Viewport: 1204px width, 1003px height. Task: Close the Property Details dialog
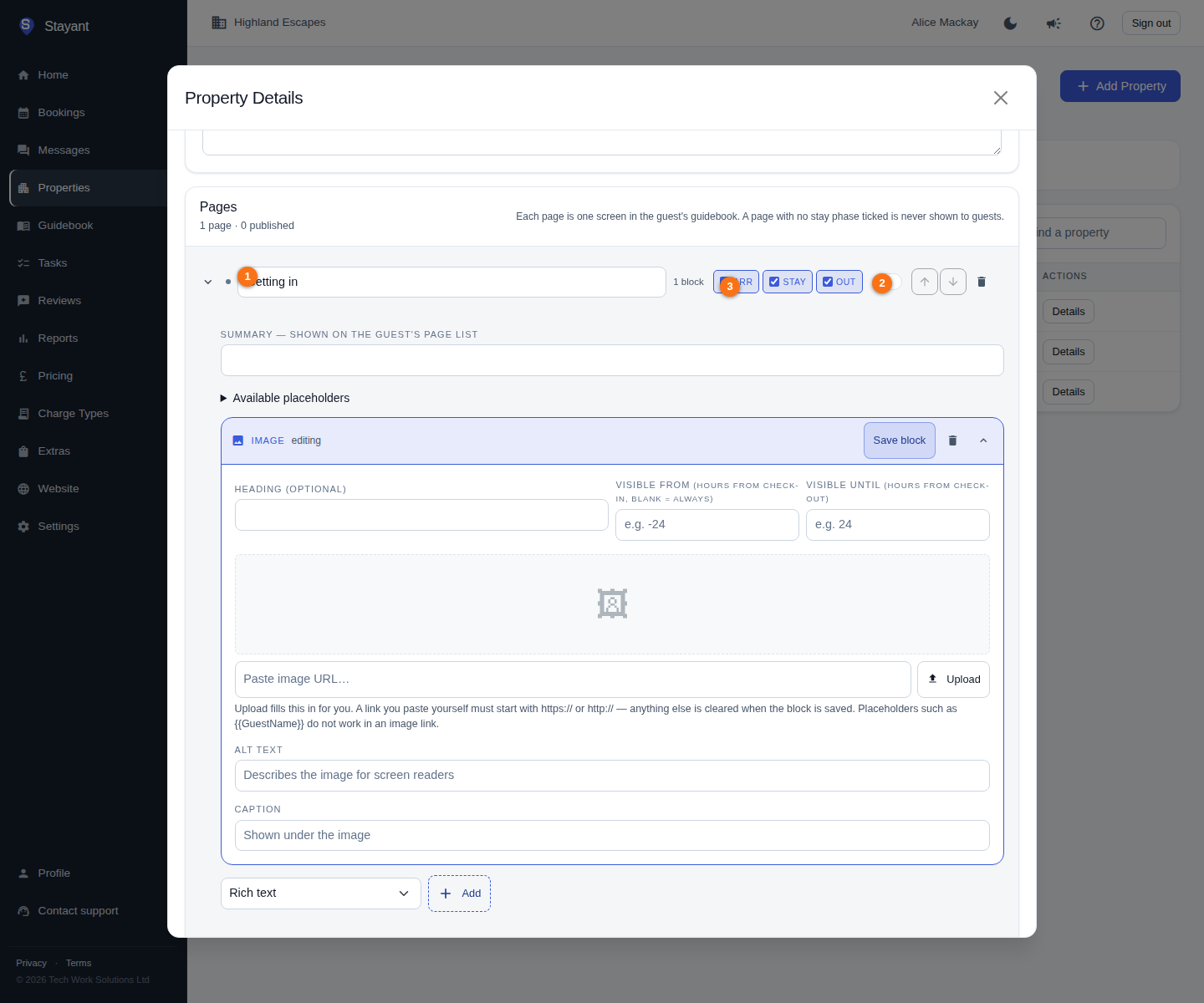coord(1000,98)
